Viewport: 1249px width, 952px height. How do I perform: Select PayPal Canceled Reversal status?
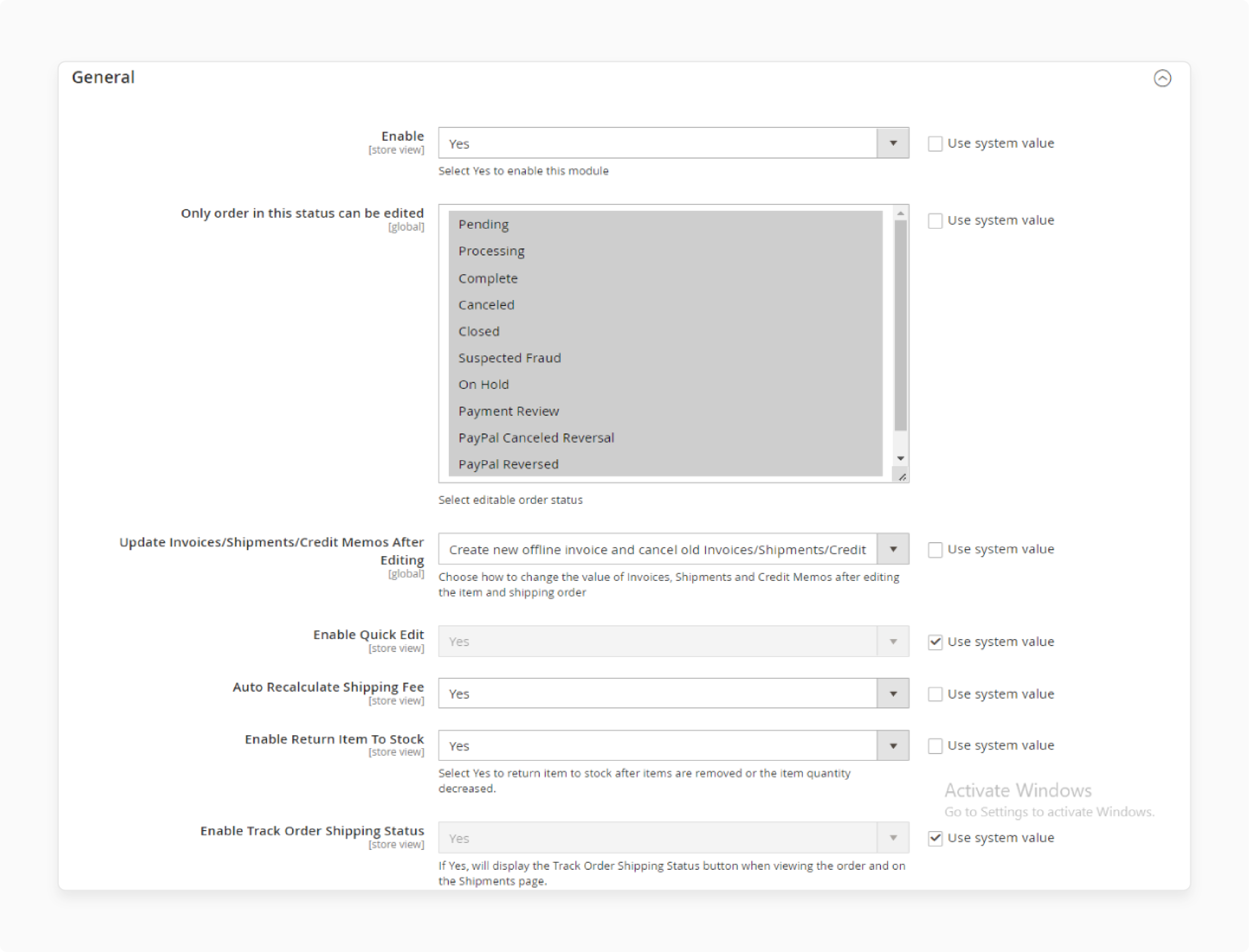pyautogui.click(x=665, y=438)
